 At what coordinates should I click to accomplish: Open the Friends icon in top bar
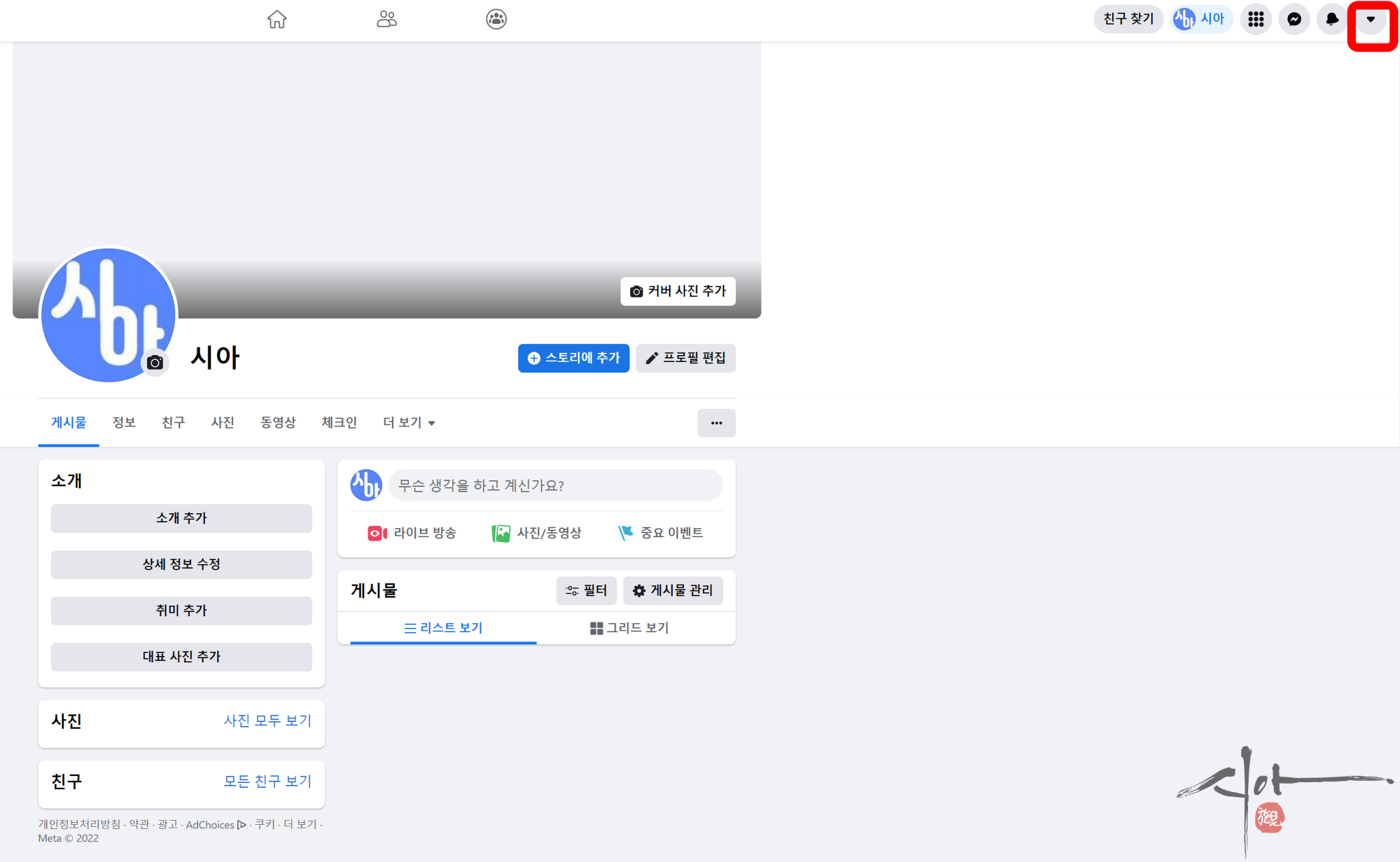386,19
